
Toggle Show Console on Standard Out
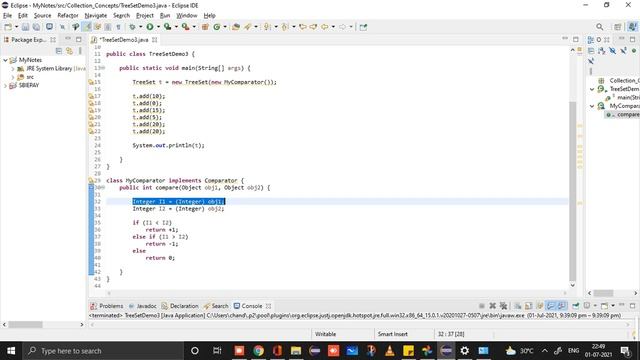pyautogui.click(x=551, y=306)
